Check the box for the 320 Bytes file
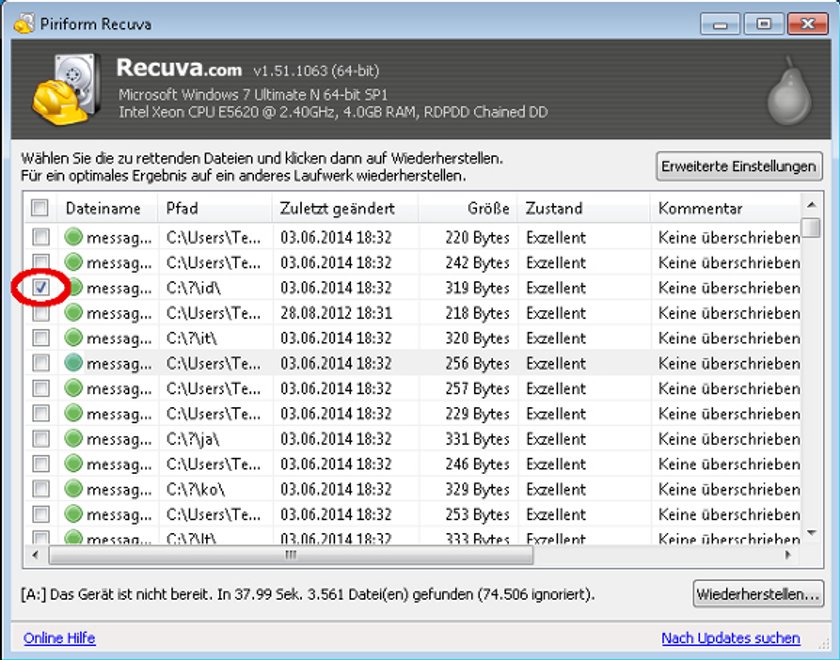The width and height of the screenshot is (840, 660). click(x=41, y=338)
